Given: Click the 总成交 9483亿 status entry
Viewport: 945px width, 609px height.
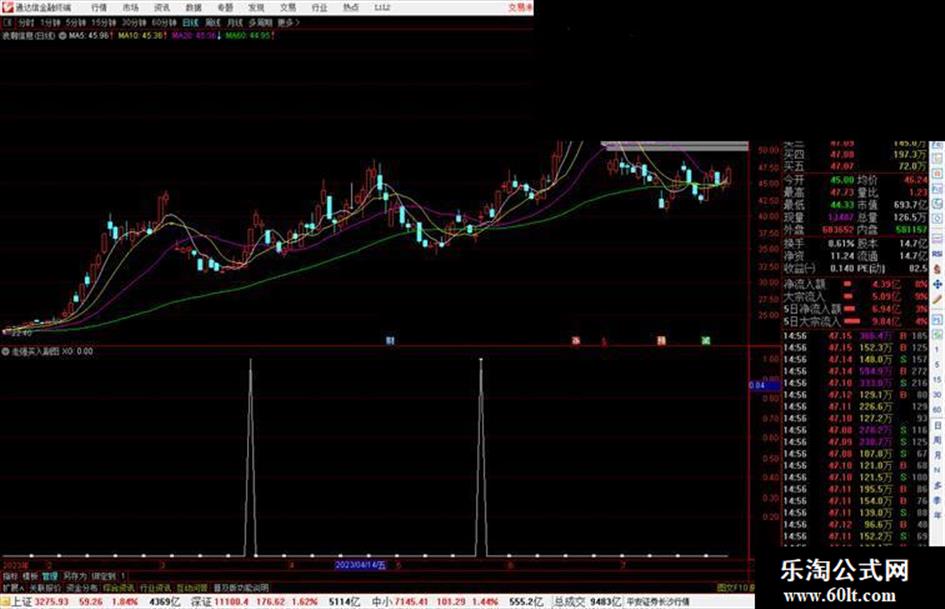Looking at the screenshot, I should click(x=588, y=602).
